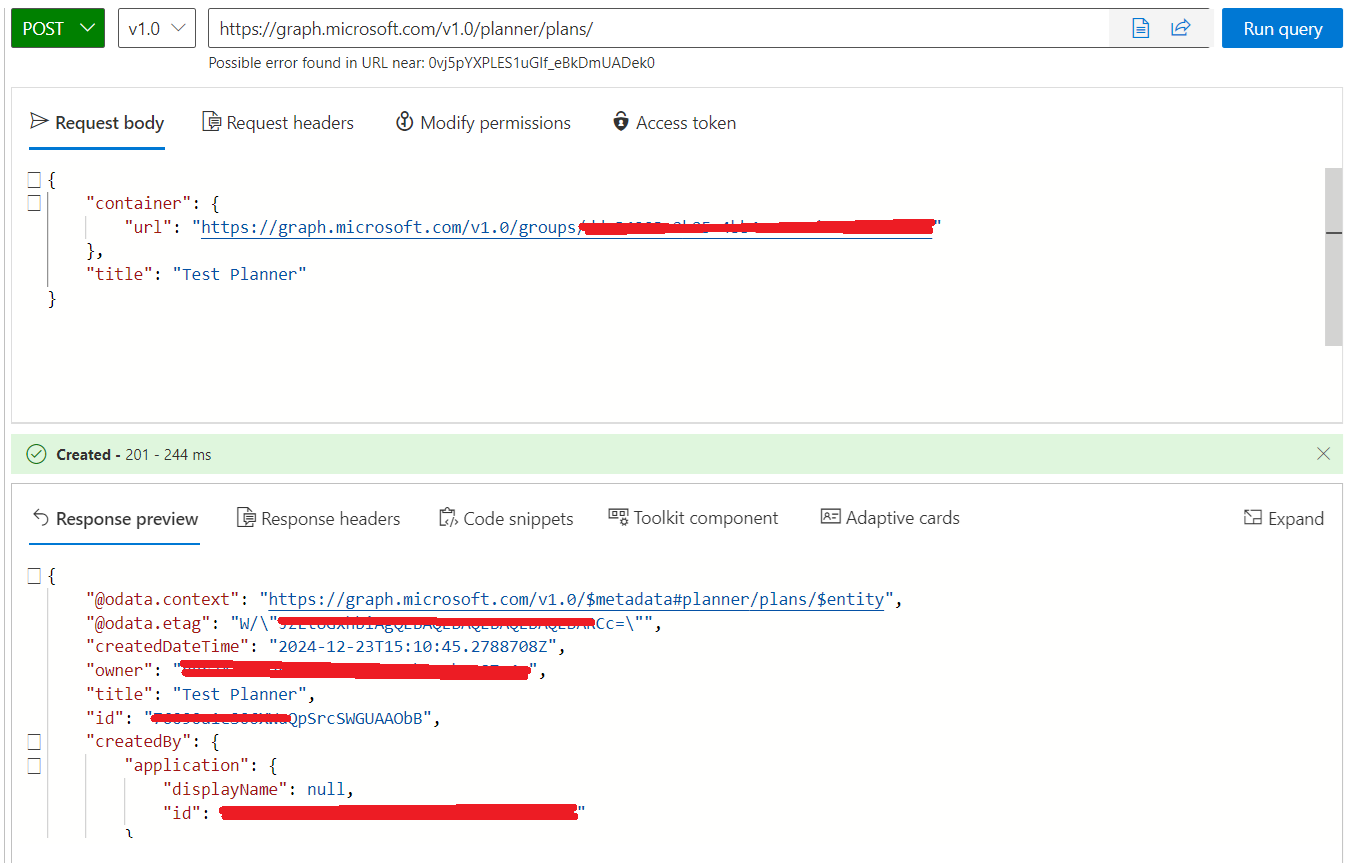Screen dimensions: 1346x863
Task: Open the Code snippets tab
Action: pos(506,519)
